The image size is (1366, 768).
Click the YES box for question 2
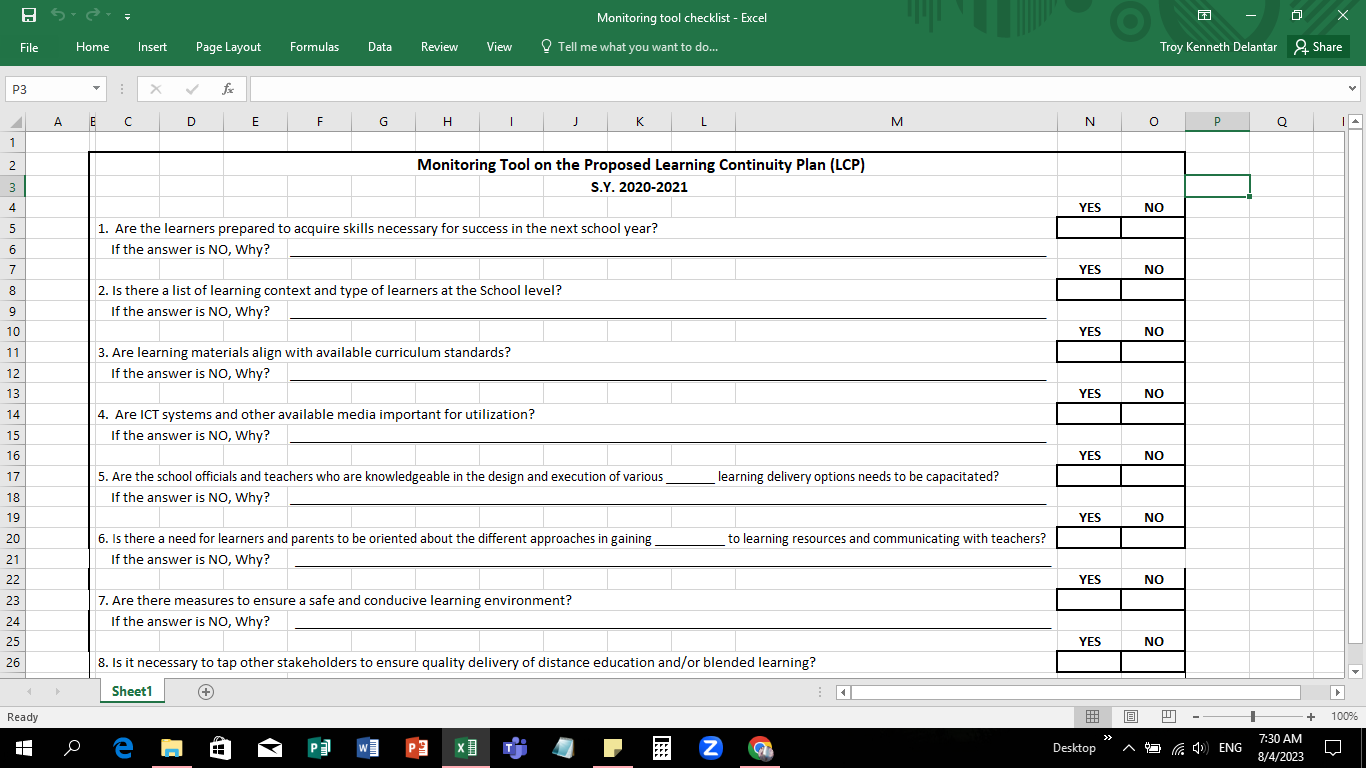coord(1089,290)
